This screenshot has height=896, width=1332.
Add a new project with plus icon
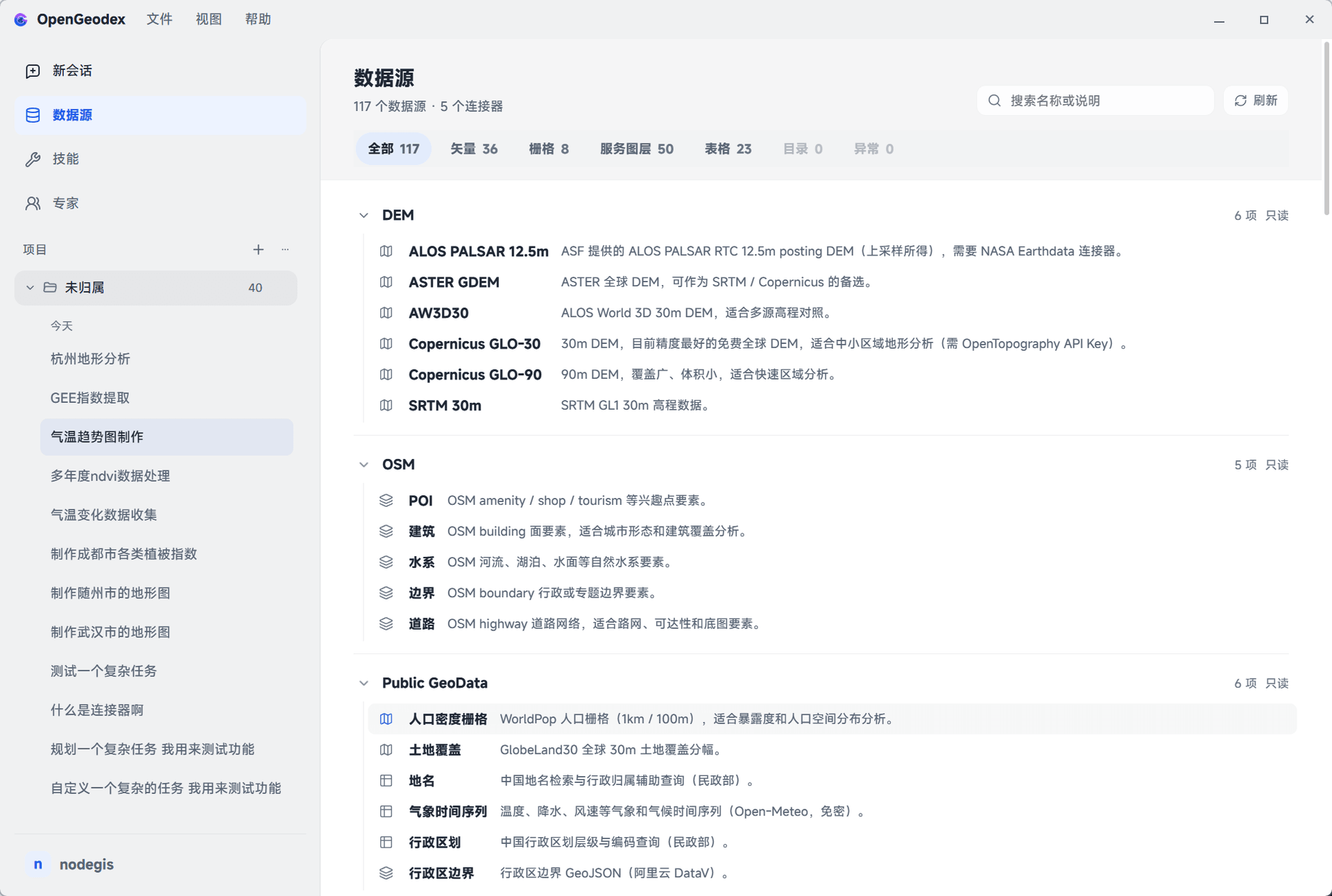258,250
